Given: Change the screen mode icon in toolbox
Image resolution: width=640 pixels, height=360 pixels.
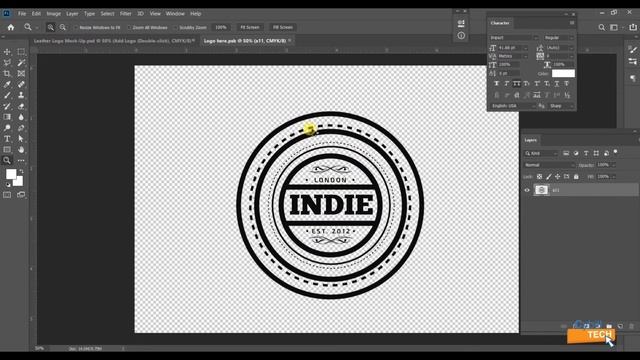Looking at the screenshot, I should [x=21, y=195].
